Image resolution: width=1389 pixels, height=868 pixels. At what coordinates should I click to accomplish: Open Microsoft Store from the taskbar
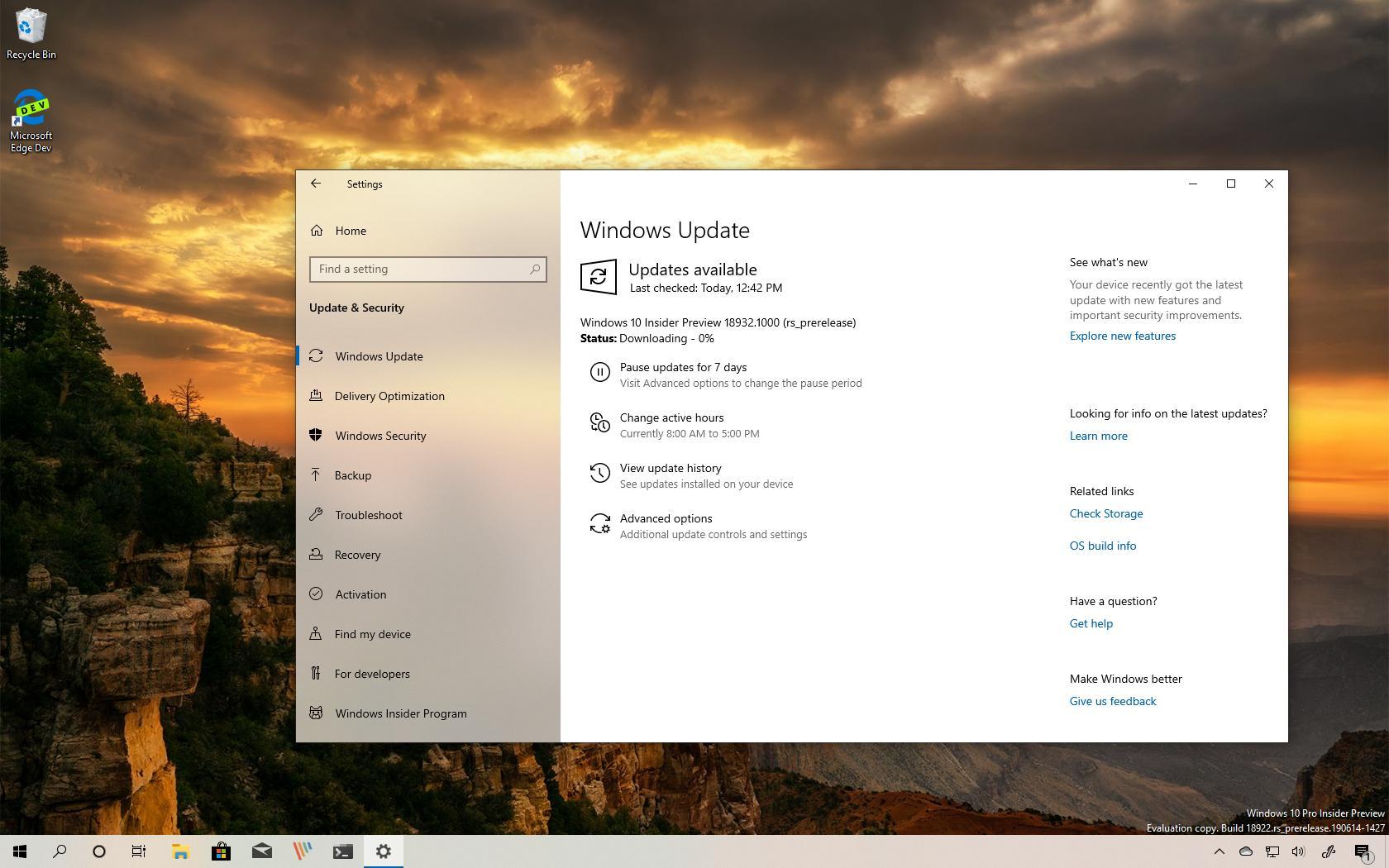click(221, 851)
